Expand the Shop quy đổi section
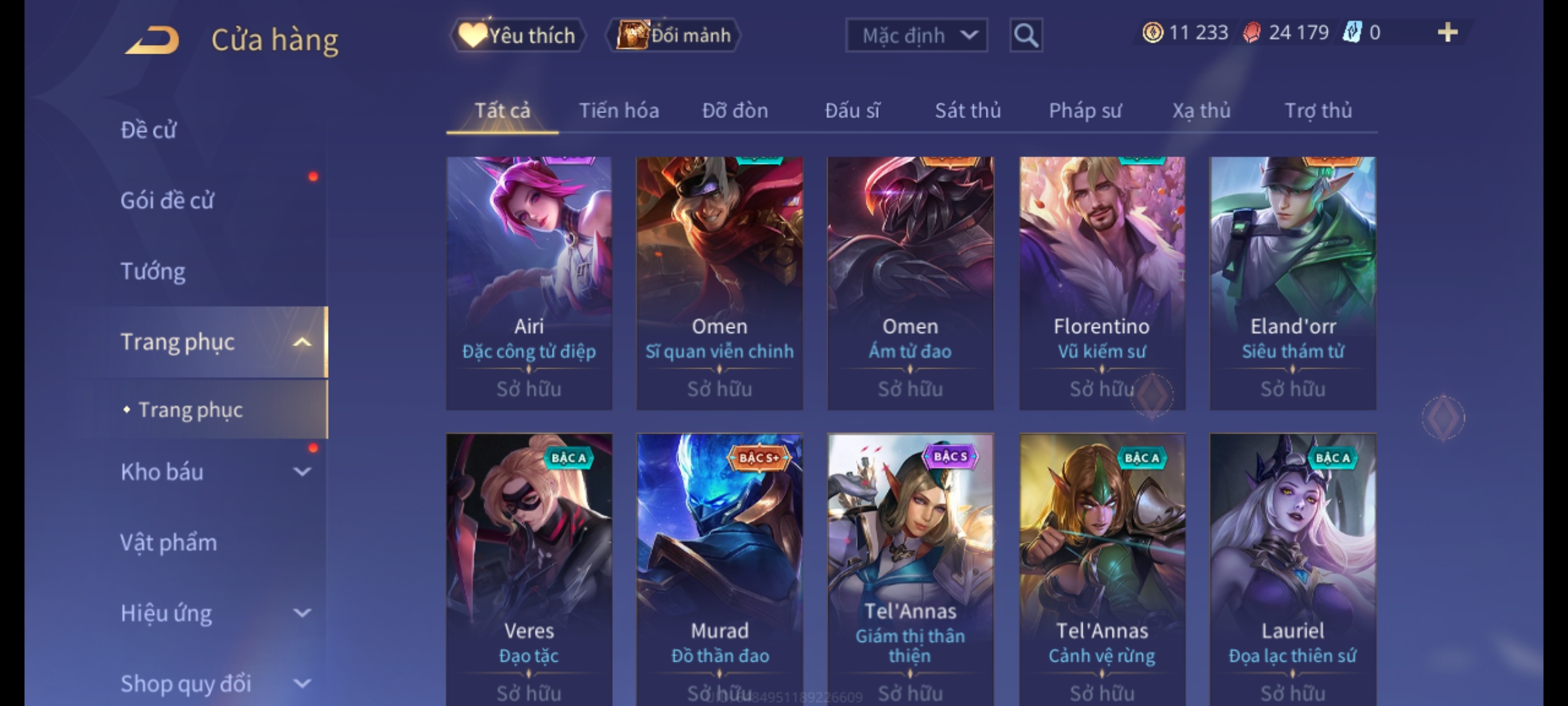1568x706 pixels. click(x=302, y=683)
